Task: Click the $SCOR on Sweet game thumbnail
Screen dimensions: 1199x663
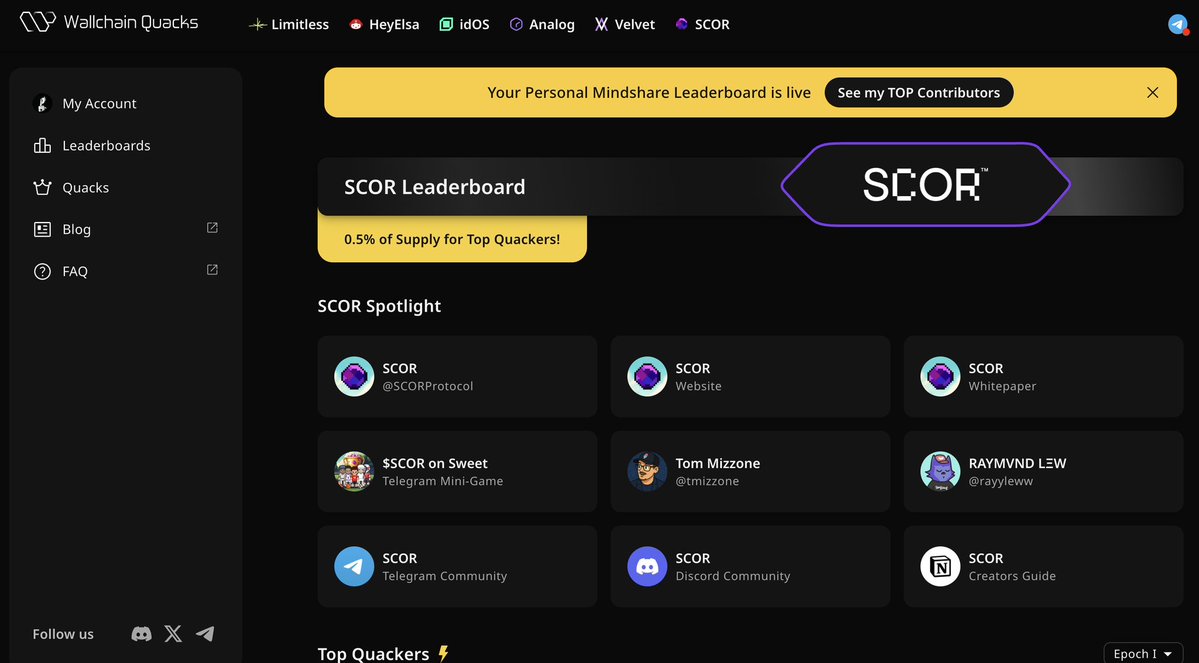Action: [x=354, y=471]
